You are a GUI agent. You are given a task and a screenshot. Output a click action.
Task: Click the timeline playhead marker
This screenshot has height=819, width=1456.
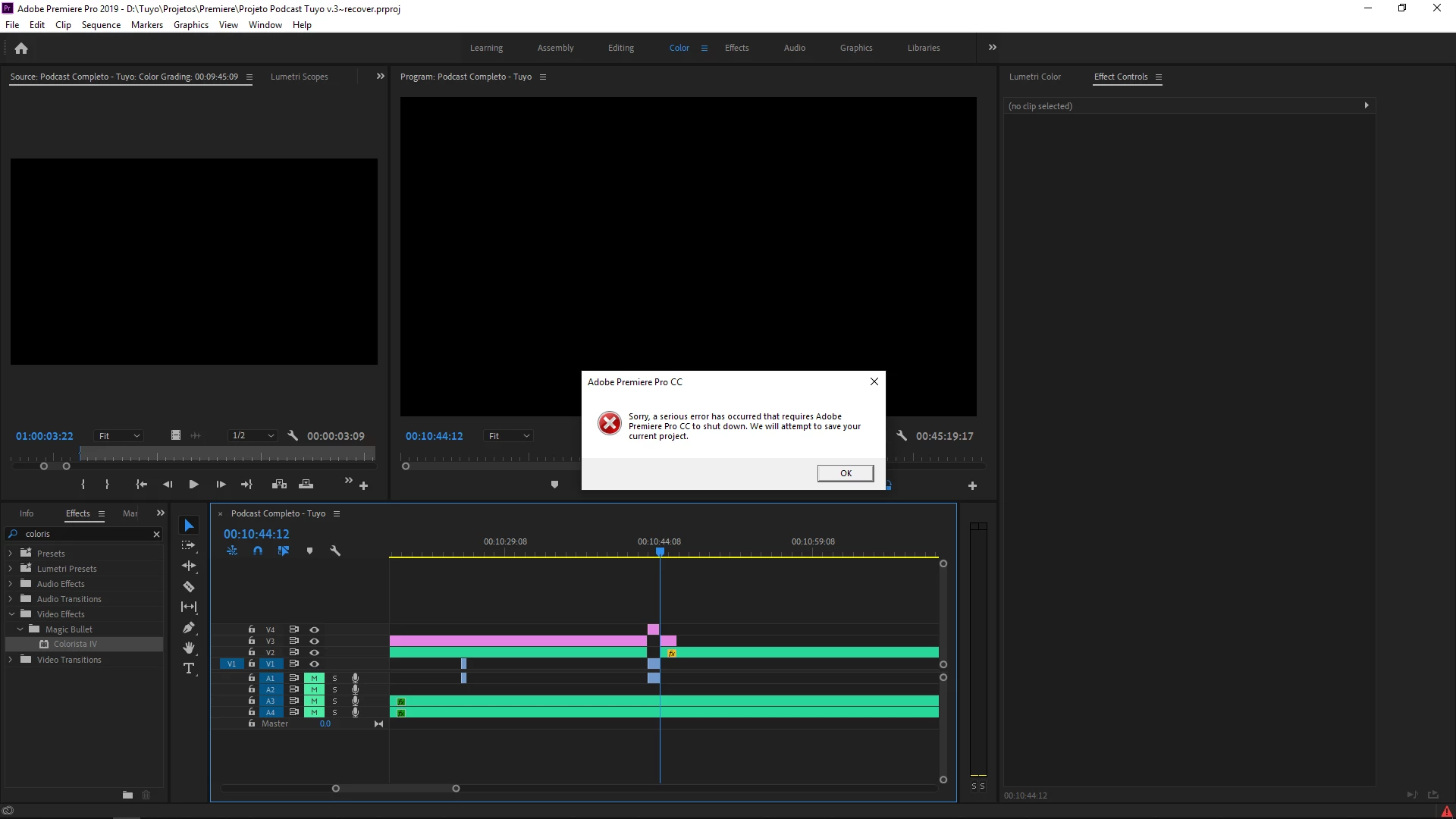(x=660, y=552)
